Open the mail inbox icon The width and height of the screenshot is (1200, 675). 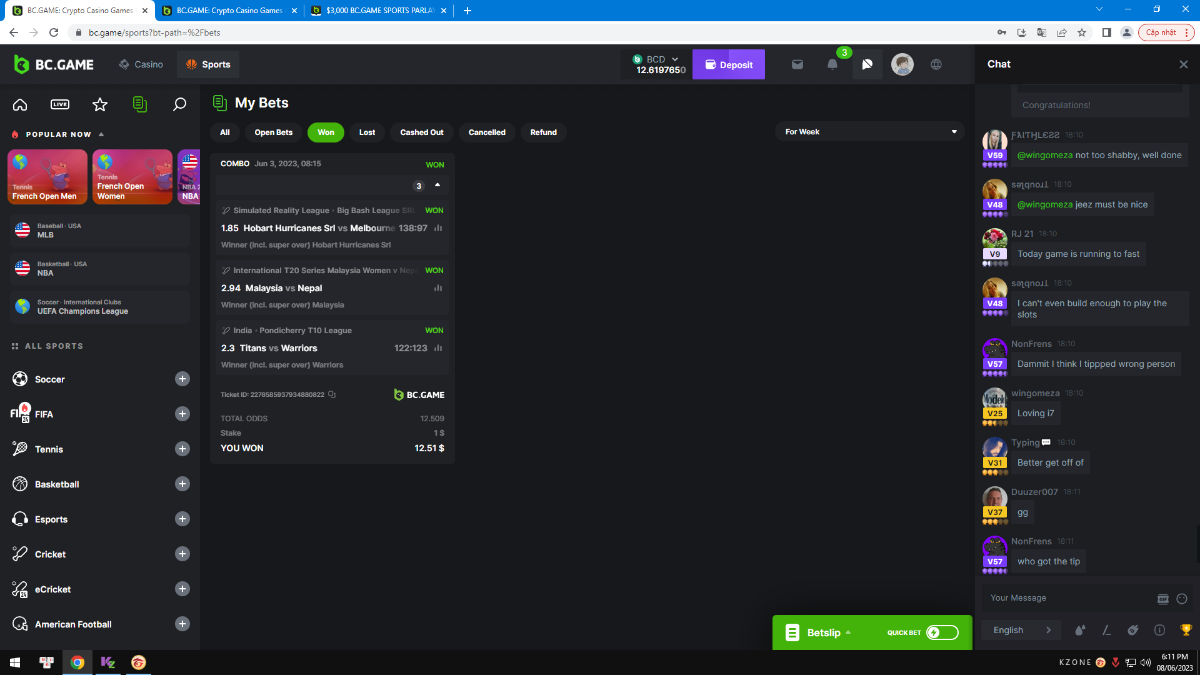(x=797, y=64)
